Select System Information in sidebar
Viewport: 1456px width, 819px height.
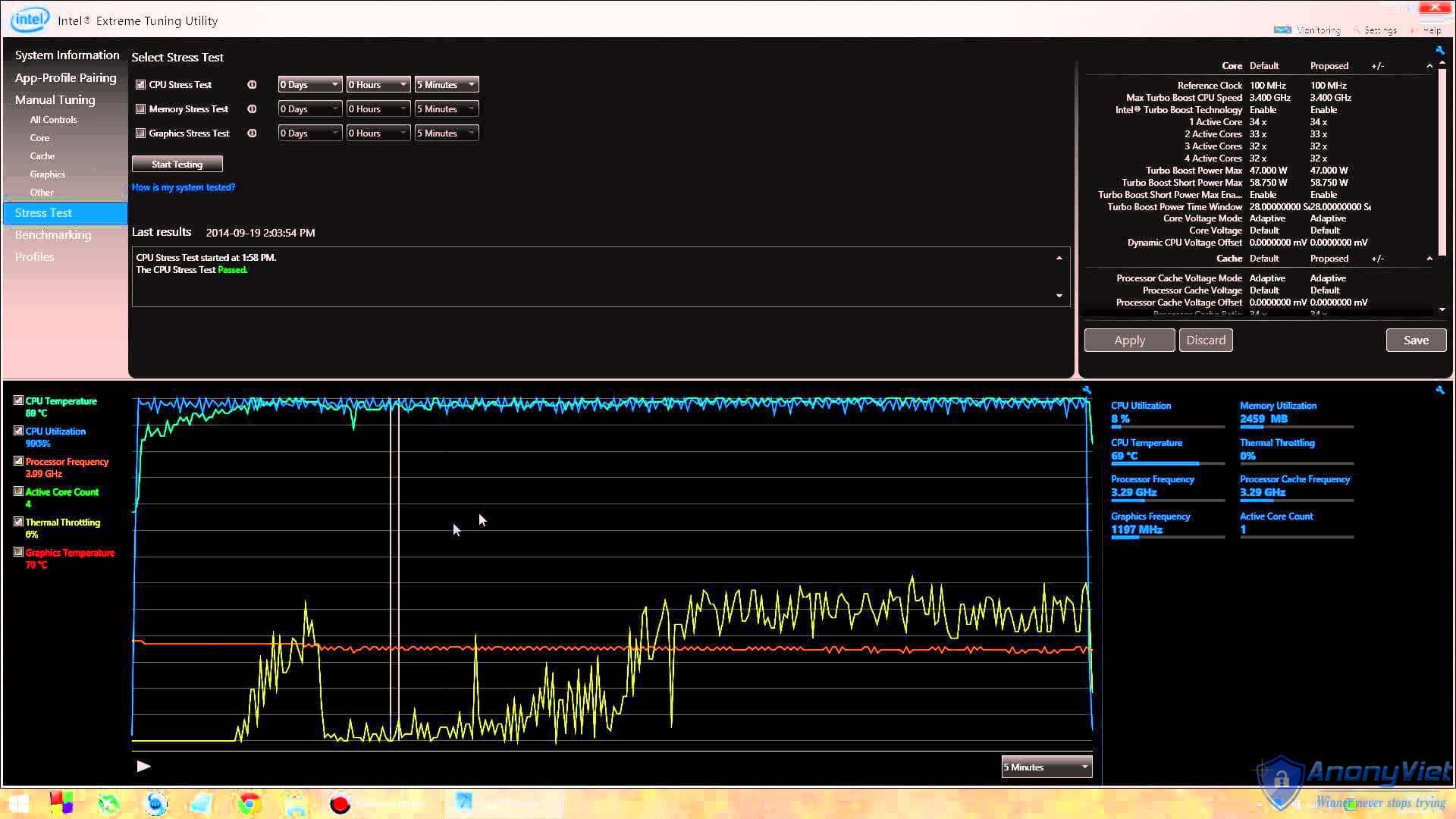pyautogui.click(x=67, y=55)
